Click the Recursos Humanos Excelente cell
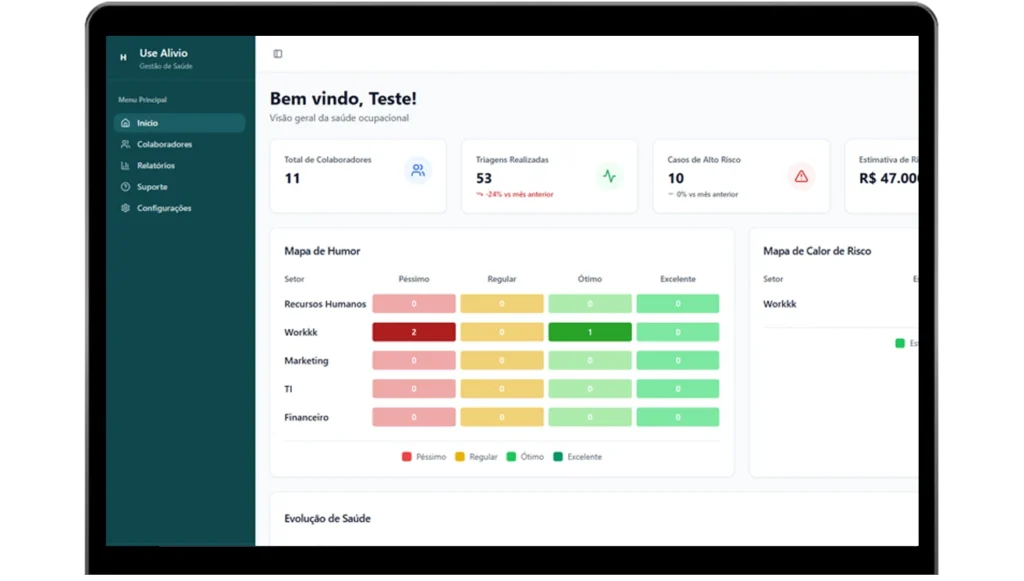 coord(677,304)
